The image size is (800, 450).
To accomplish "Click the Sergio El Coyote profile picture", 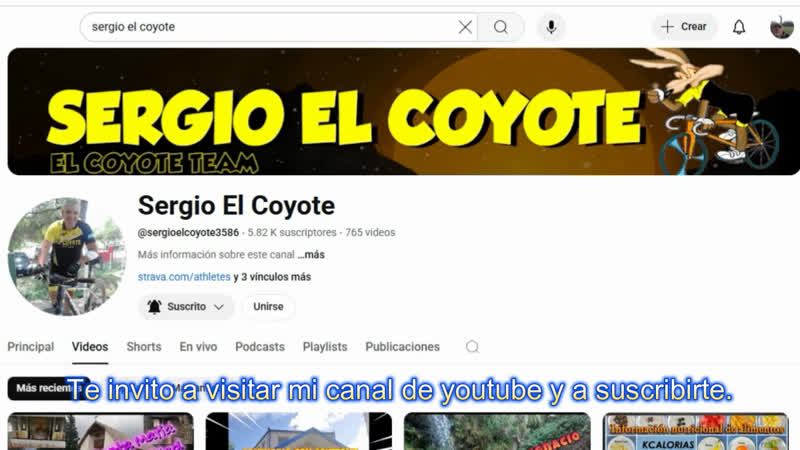I will [67, 257].
